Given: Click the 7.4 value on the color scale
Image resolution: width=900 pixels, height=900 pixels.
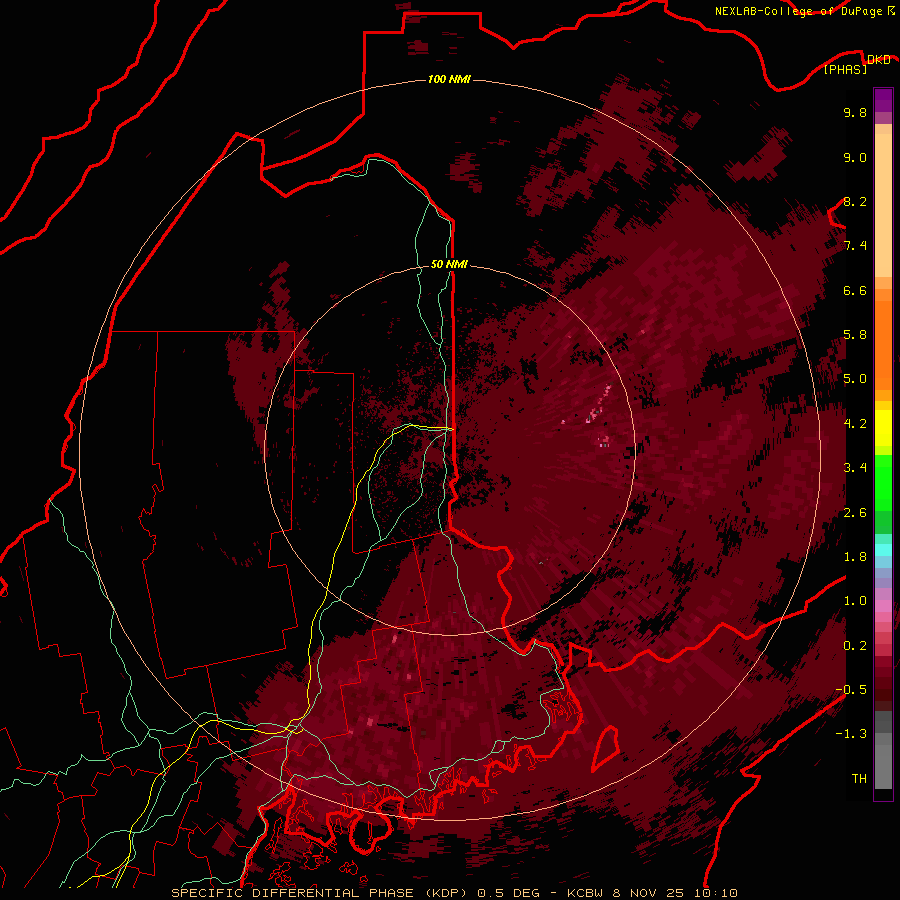Looking at the screenshot, I should tap(855, 246).
